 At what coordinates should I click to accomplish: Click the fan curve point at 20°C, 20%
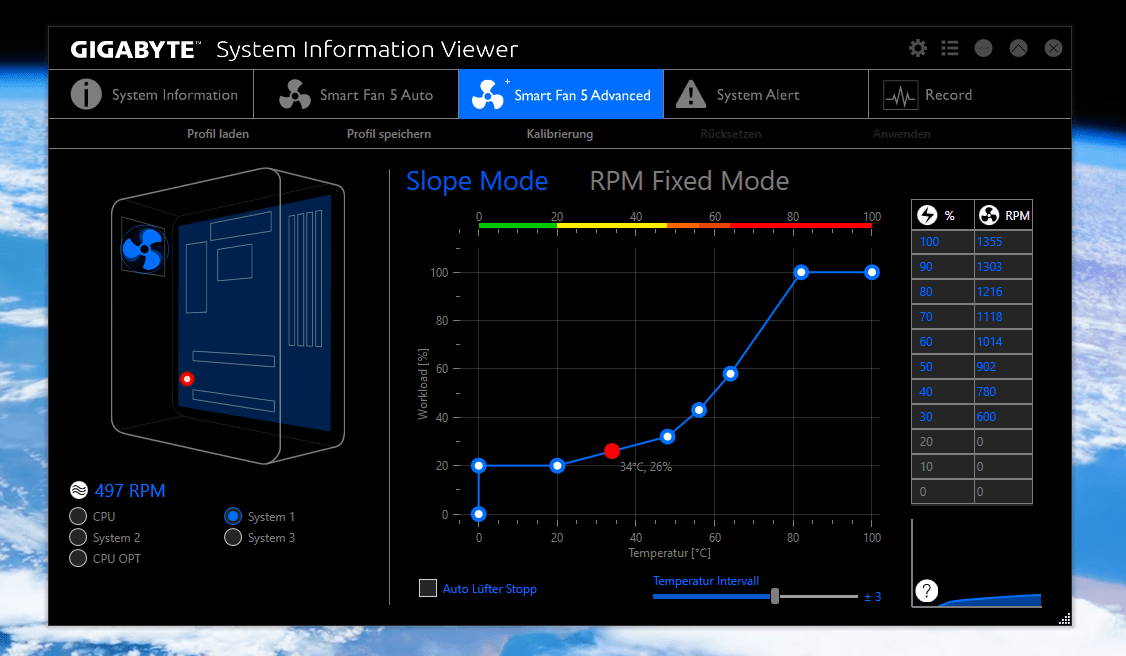(557, 466)
